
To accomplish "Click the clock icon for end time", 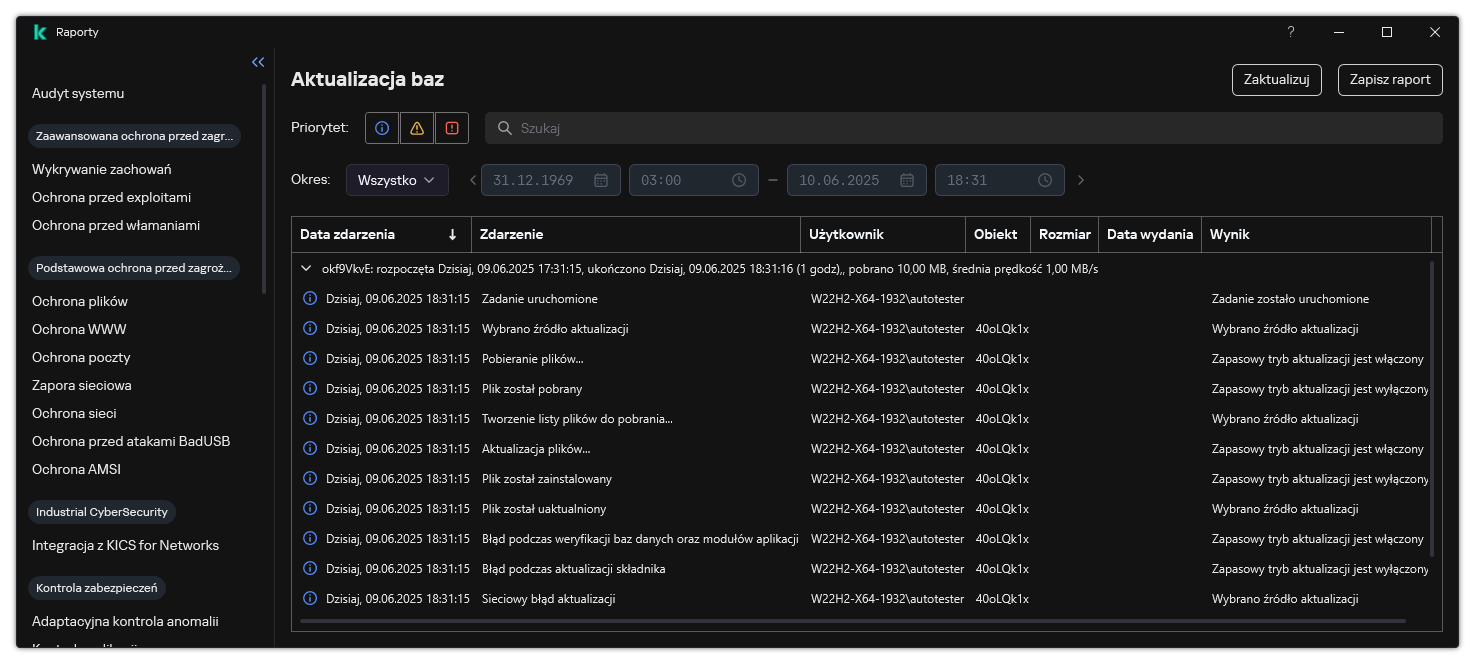I will pyautogui.click(x=1045, y=180).
